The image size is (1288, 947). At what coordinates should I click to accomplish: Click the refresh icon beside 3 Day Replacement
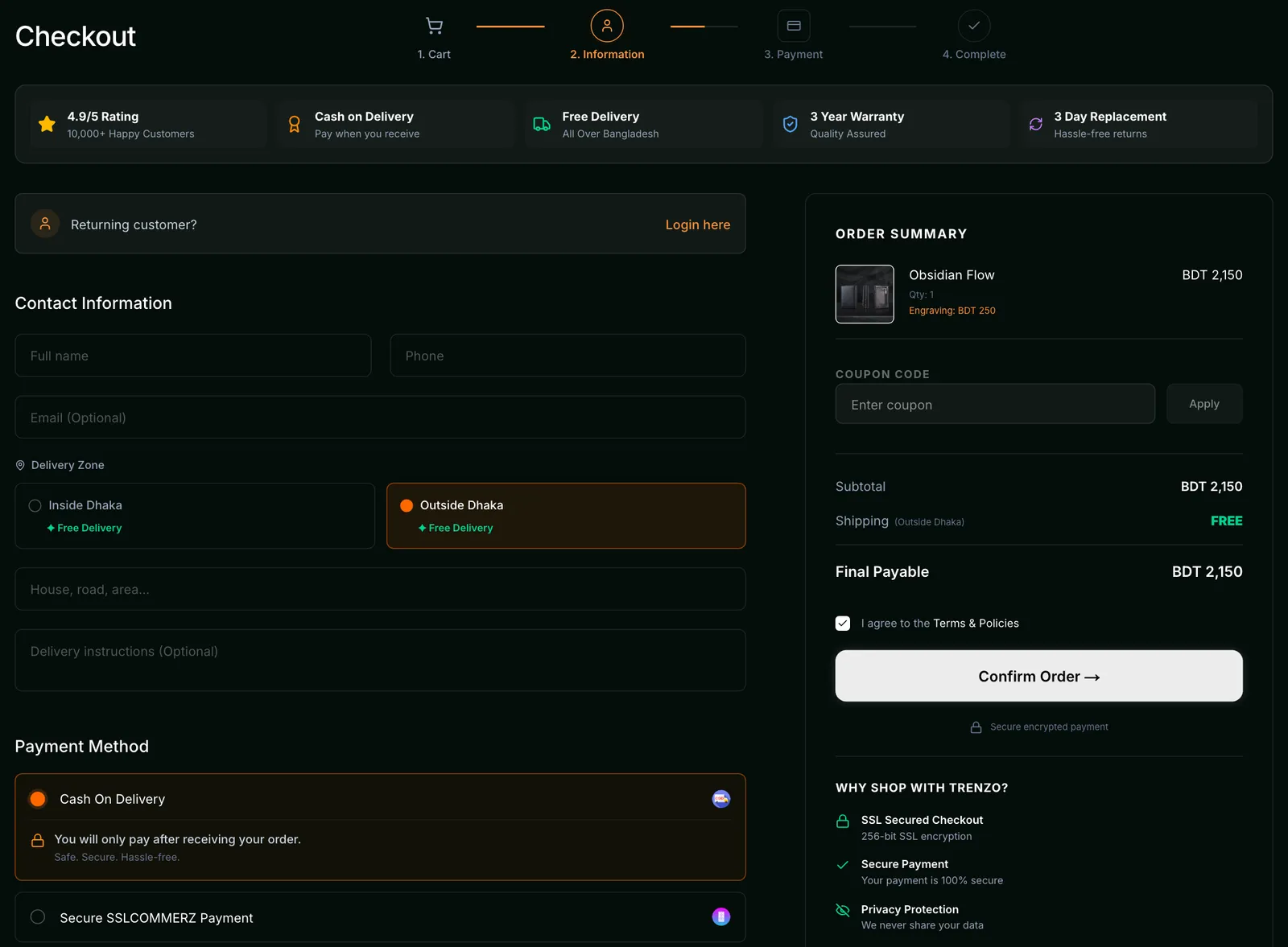tap(1036, 124)
